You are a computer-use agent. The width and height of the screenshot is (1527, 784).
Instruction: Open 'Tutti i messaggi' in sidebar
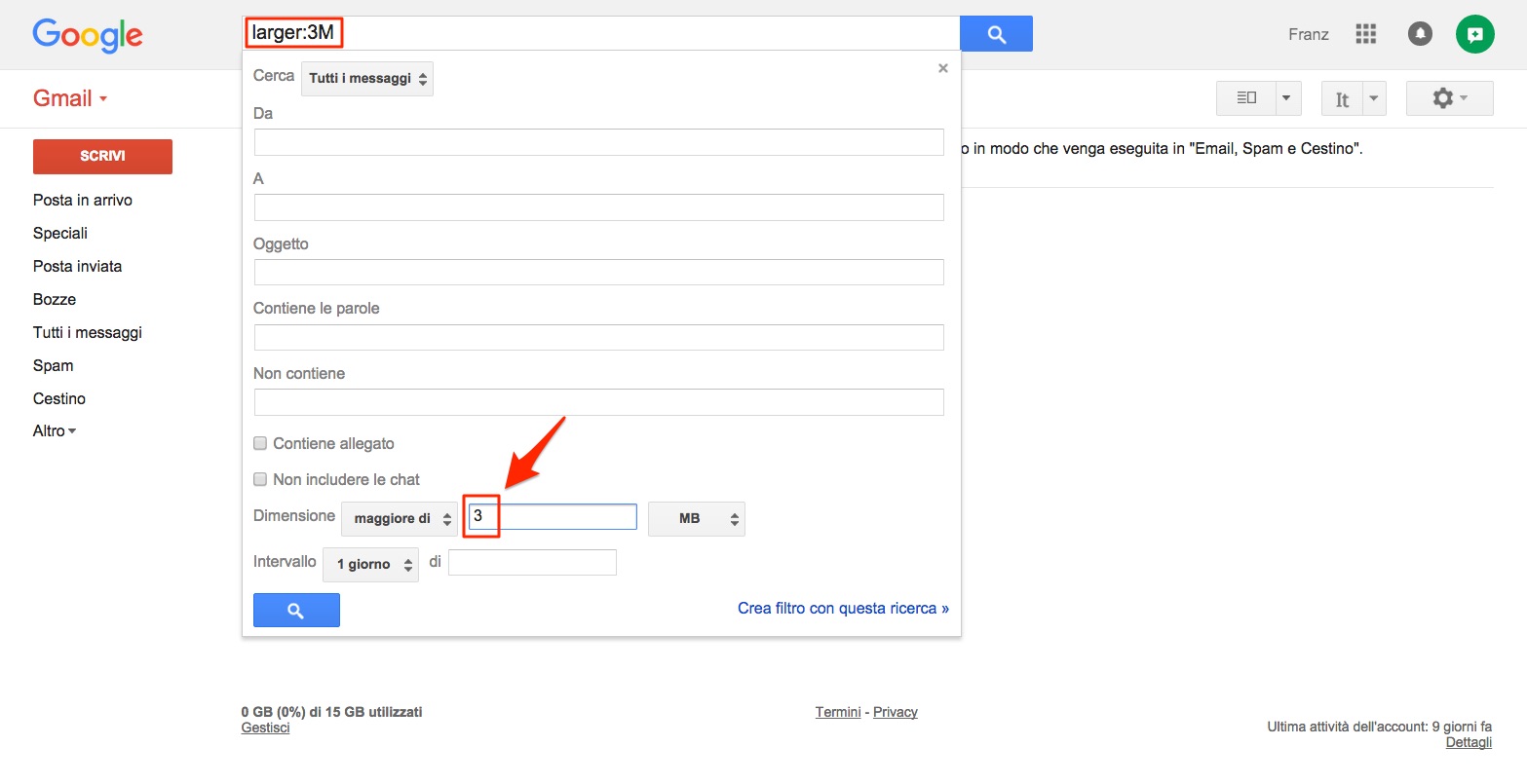click(88, 332)
